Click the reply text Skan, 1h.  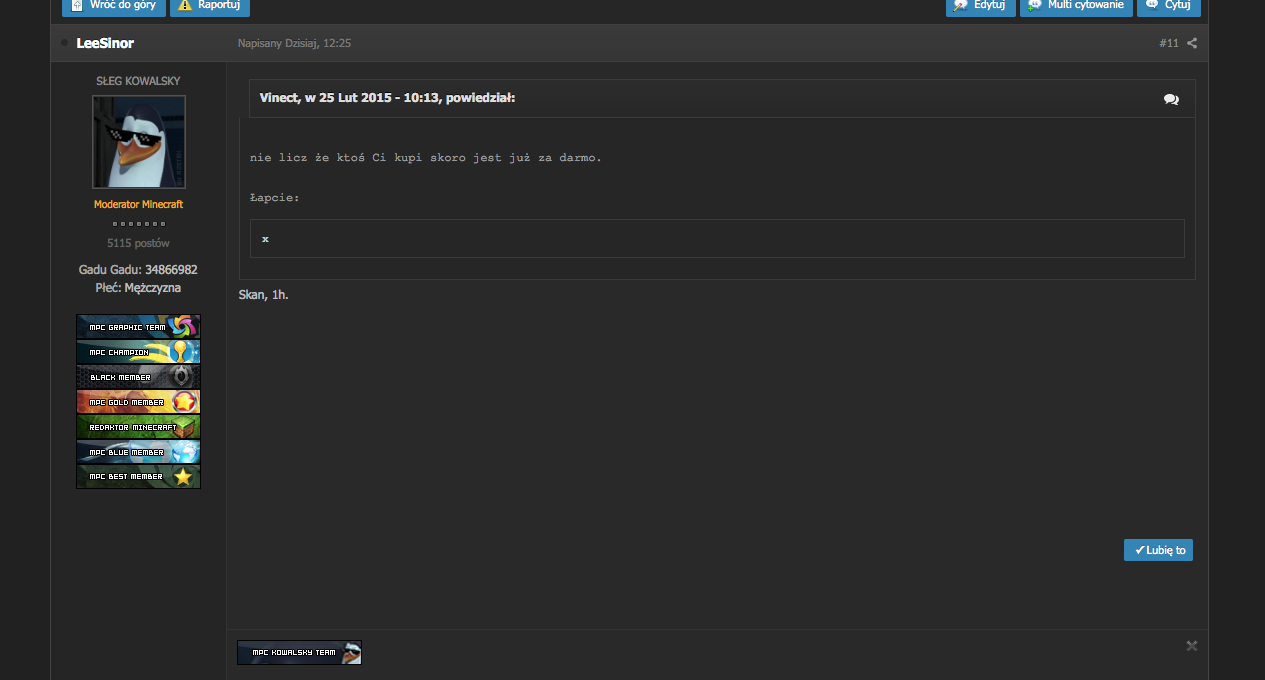click(264, 295)
